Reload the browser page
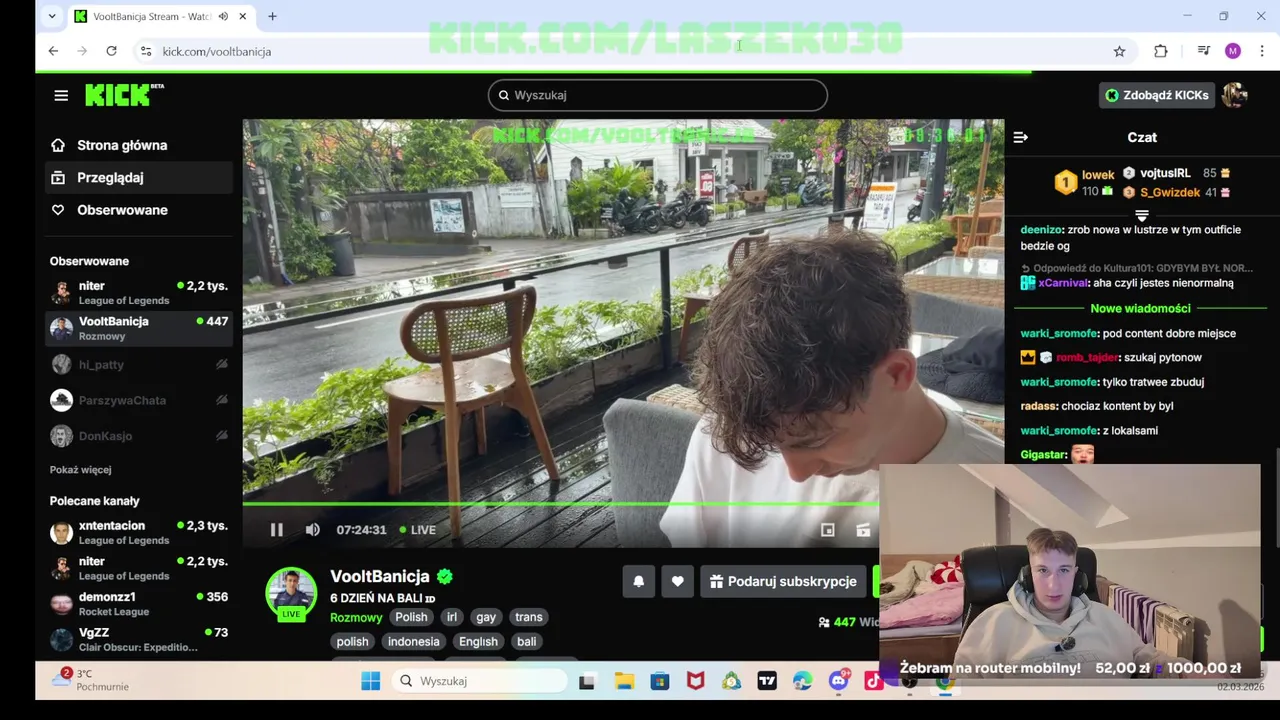Image resolution: width=1280 pixels, height=720 pixels. click(x=111, y=51)
